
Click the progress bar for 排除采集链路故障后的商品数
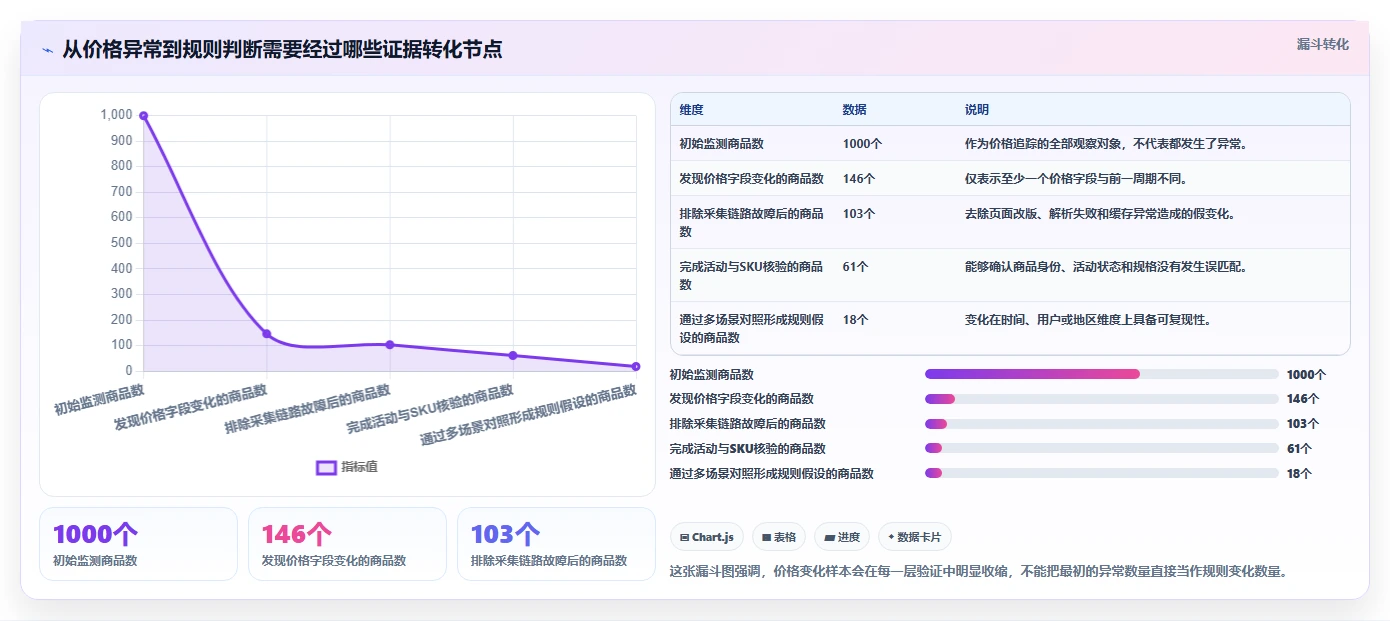click(1102, 424)
